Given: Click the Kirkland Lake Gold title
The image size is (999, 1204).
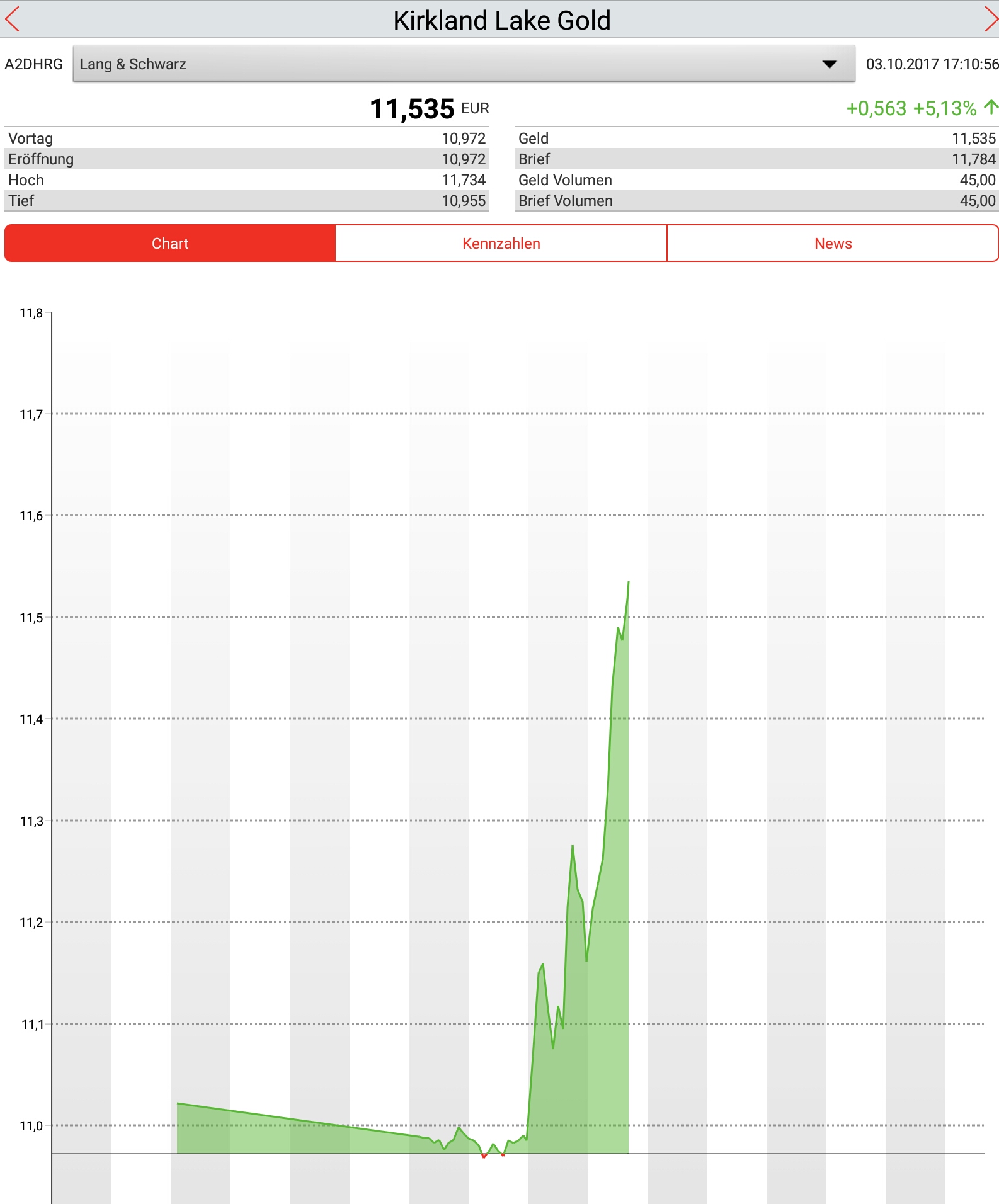Looking at the screenshot, I should (x=502, y=20).
